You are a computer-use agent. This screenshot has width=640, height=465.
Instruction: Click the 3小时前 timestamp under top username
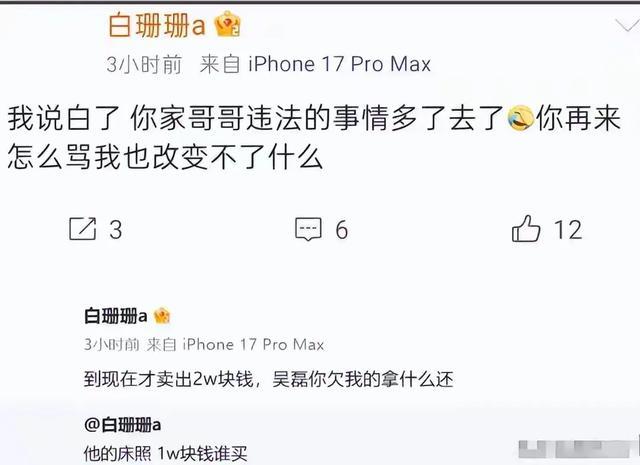144,64
